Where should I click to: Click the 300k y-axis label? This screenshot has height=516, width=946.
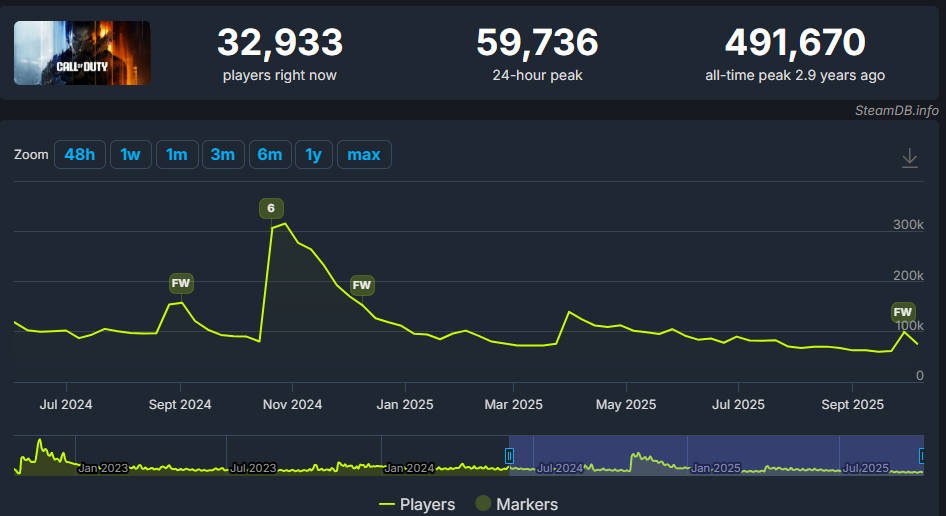[908, 225]
